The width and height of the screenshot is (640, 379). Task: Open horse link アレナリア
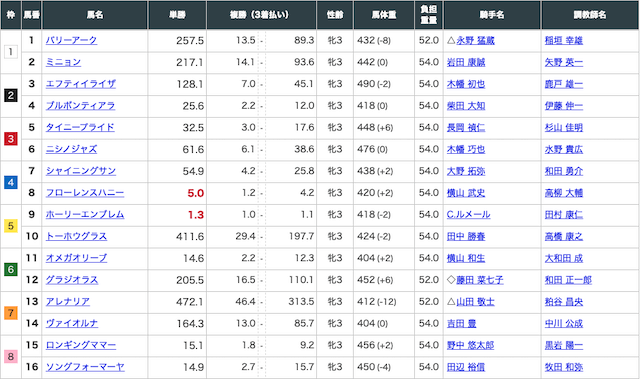[x=68, y=301]
